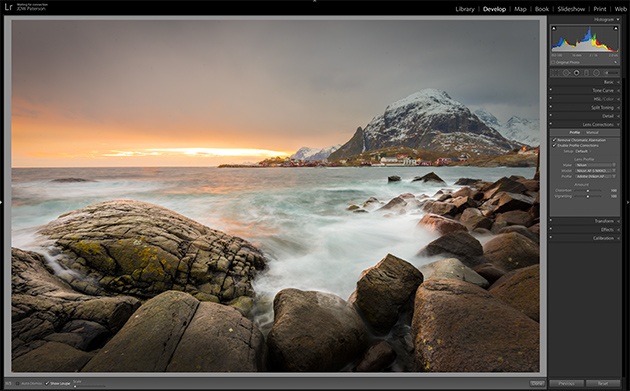Switch to the Manual tab in Lens Corrections
630x391 pixels.
pos(592,132)
